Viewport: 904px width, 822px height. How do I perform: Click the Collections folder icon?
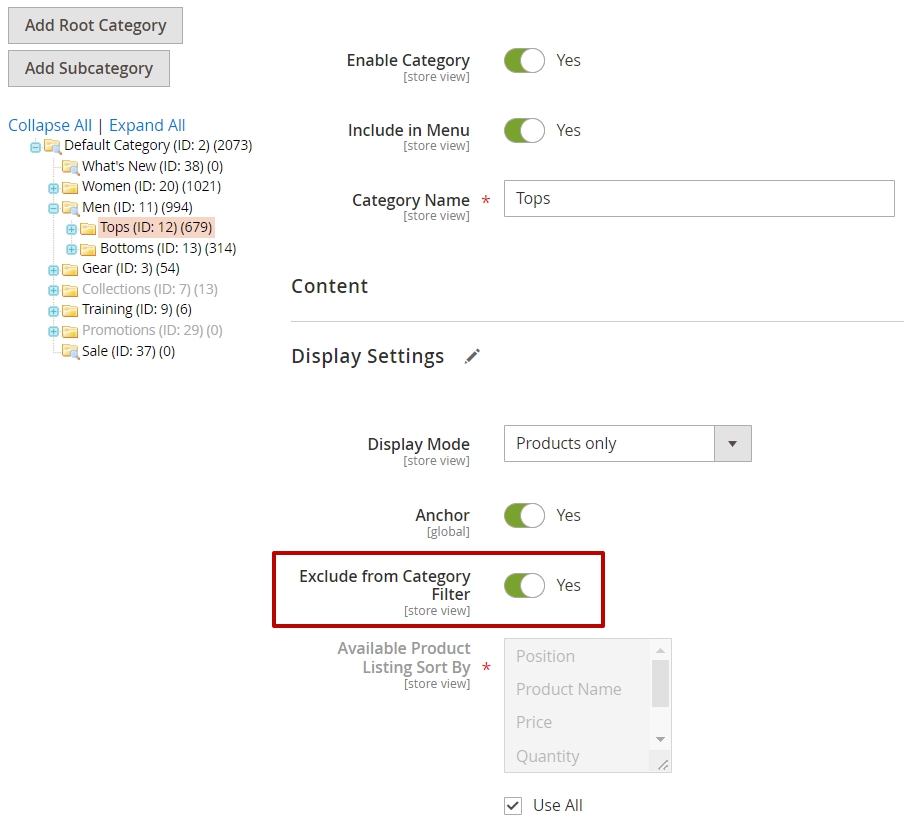click(70, 290)
